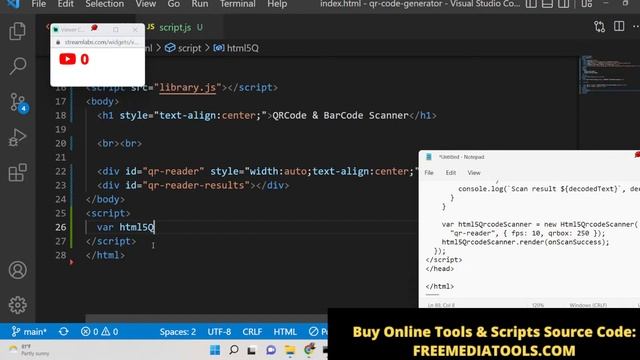Open the Run menu
The height and width of the screenshot is (360, 640).
tap(200, 4)
